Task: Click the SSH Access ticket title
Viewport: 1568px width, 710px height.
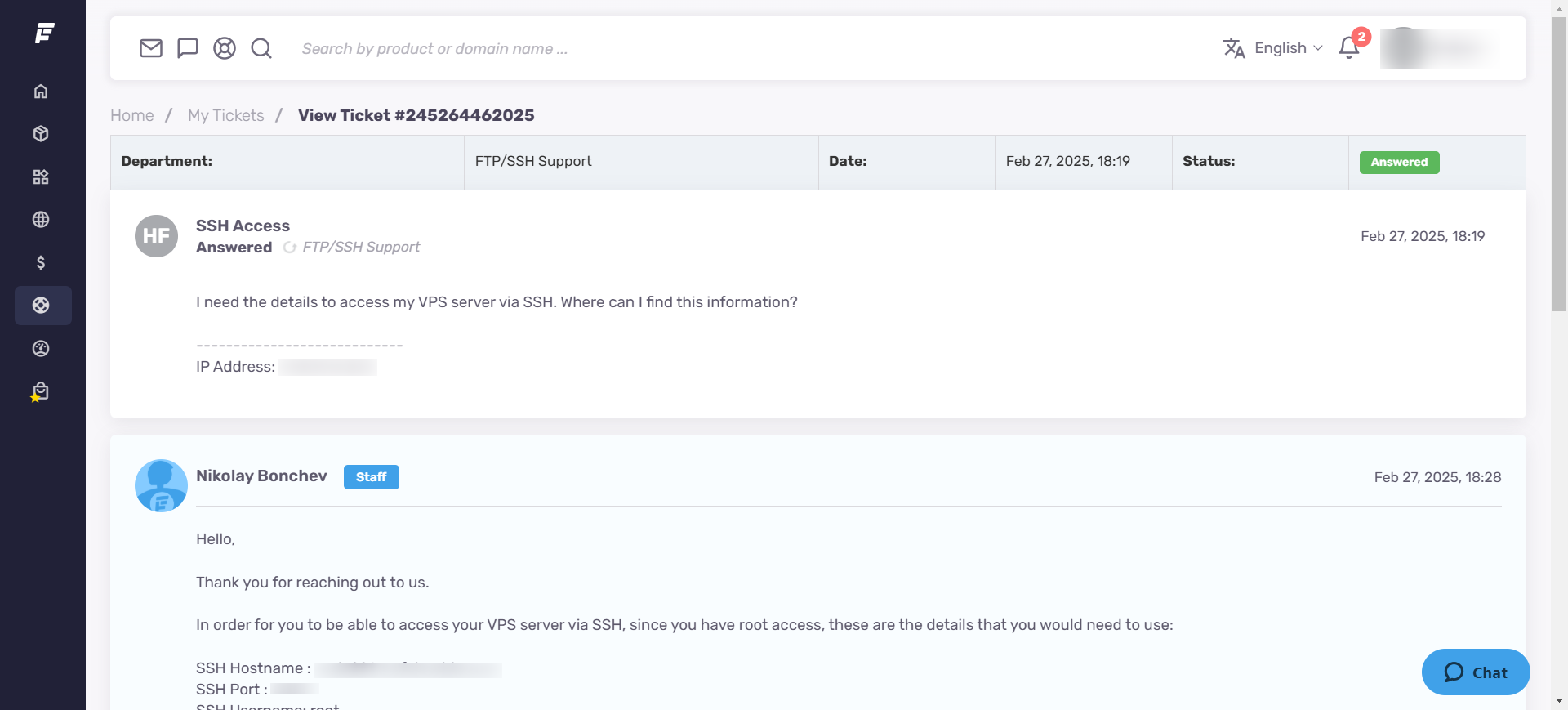Action: tap(243, 226)
